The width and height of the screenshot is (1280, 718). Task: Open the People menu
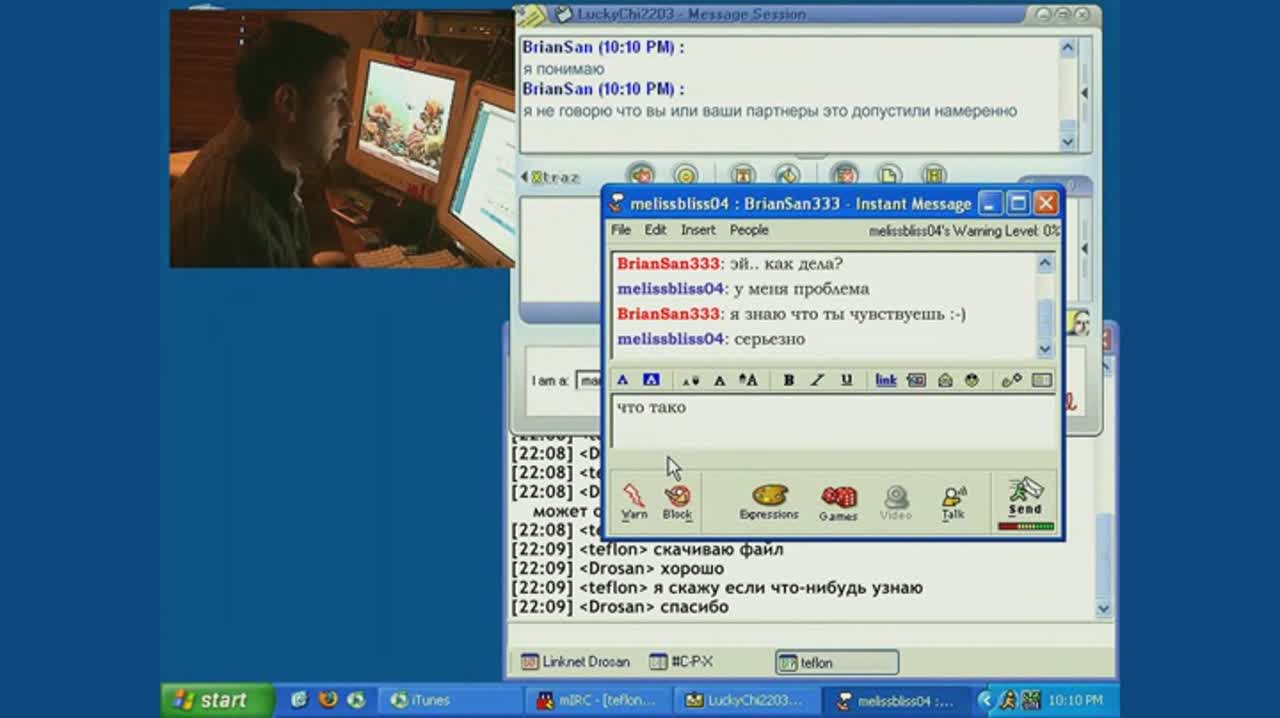[749, 230]
